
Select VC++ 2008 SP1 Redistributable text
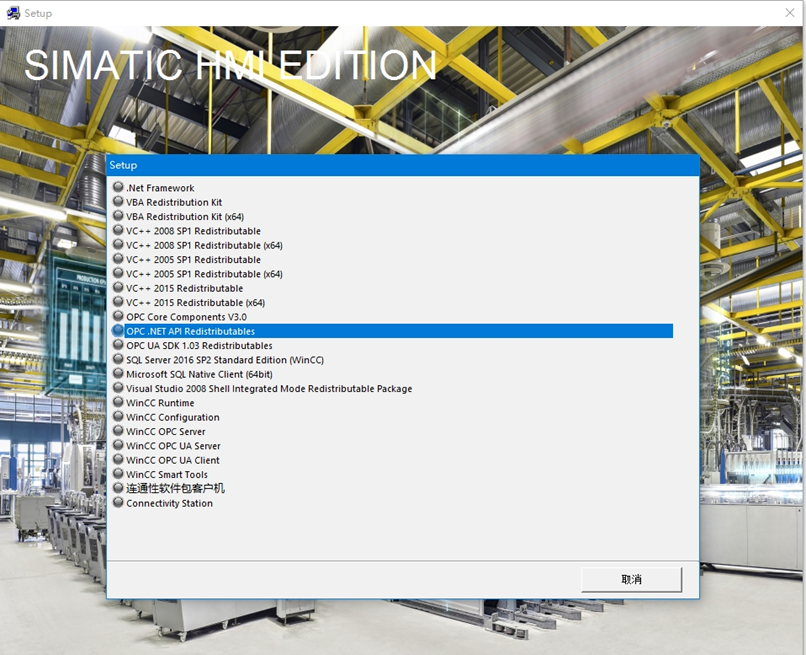tap(193, 231)
